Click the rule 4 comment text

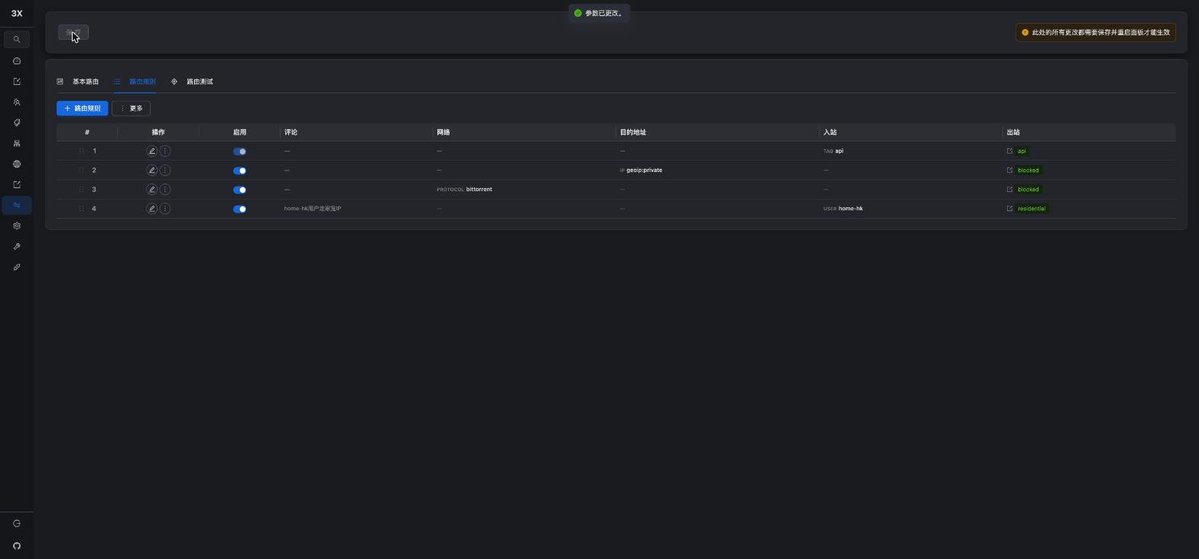(313, 209)
